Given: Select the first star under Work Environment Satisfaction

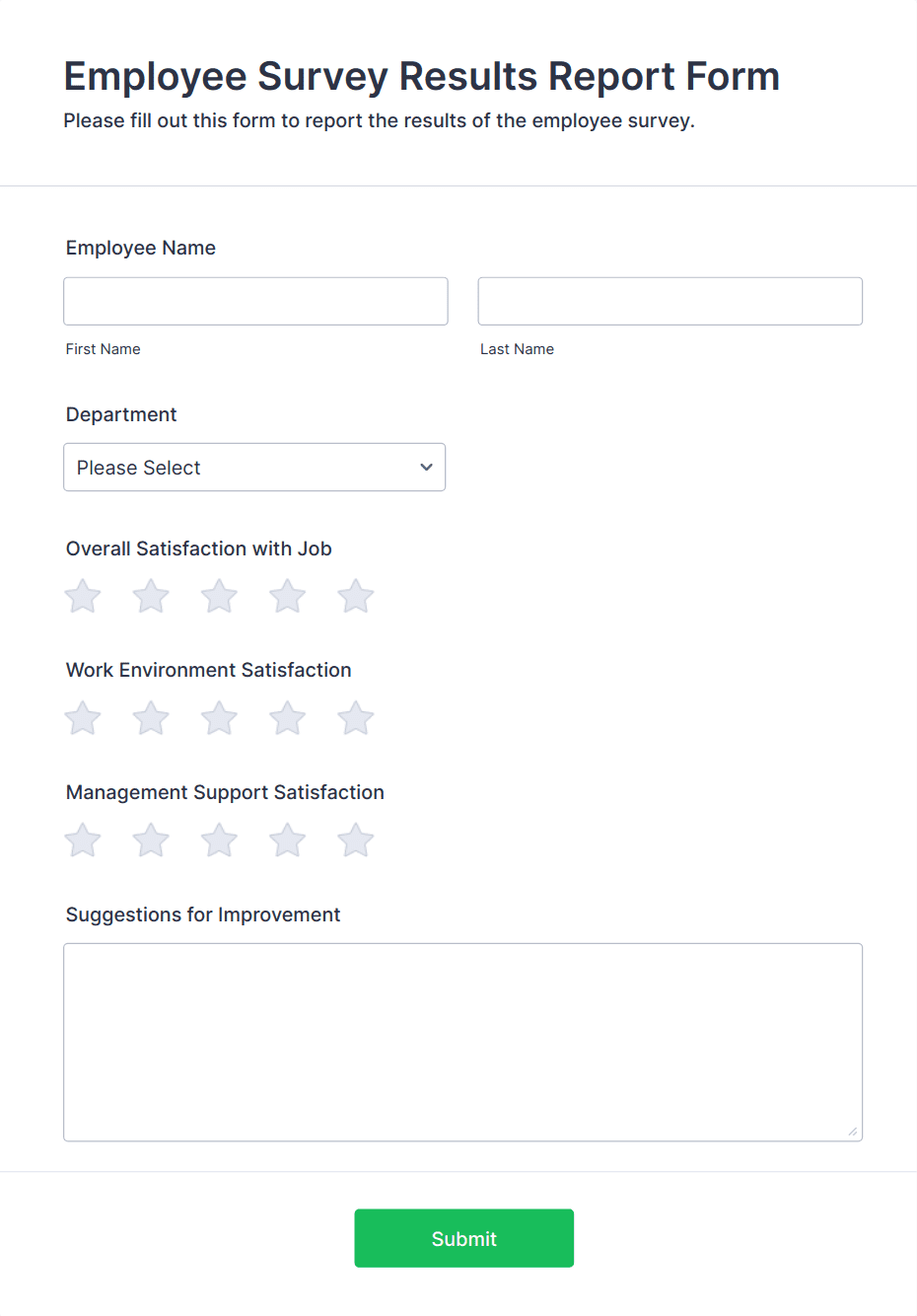Looking at the screenshot, I should tap(82, 718).
